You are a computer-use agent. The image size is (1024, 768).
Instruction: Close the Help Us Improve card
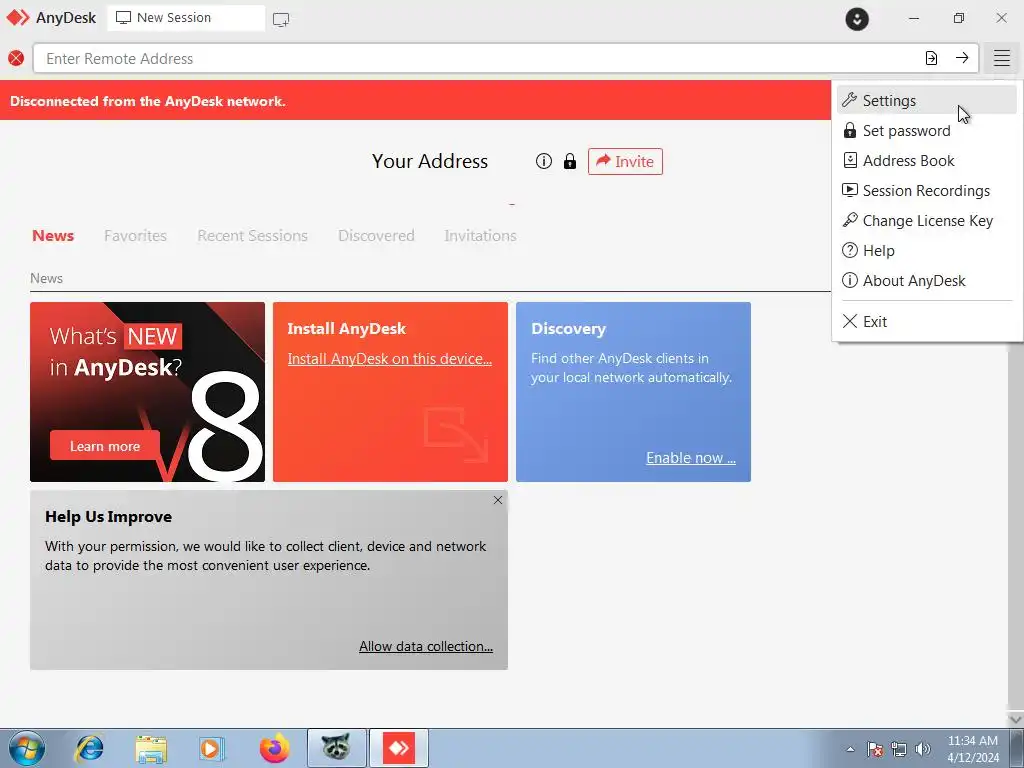click(498, 500)
